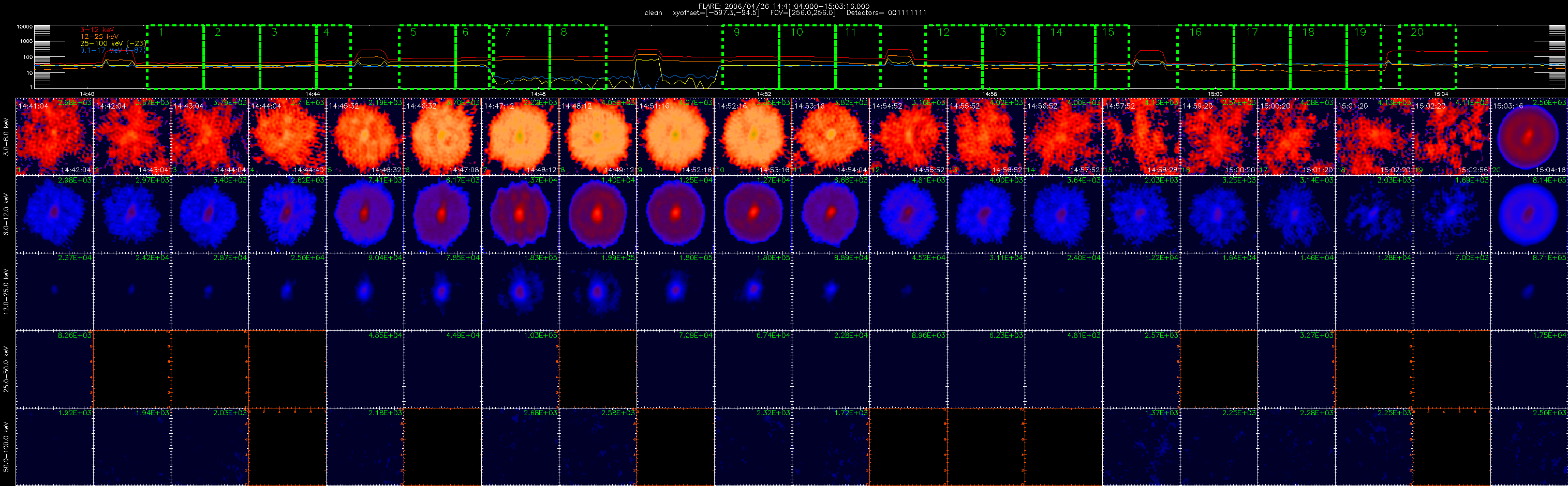Screen dimensions: 1568x486
Task: Open the 3-6 keV image starting 14:57:52
Action: point(1141,136)
